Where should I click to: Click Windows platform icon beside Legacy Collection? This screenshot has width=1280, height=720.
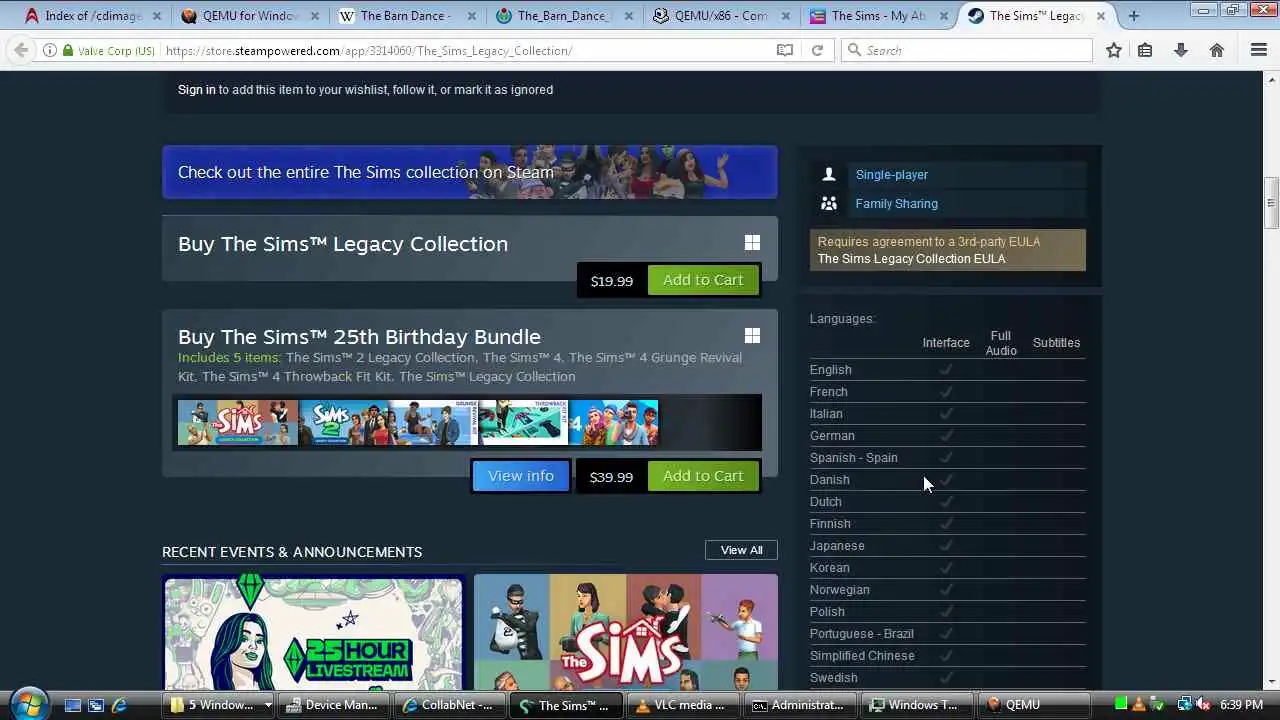pyautogui.click(x=752, y=243)
